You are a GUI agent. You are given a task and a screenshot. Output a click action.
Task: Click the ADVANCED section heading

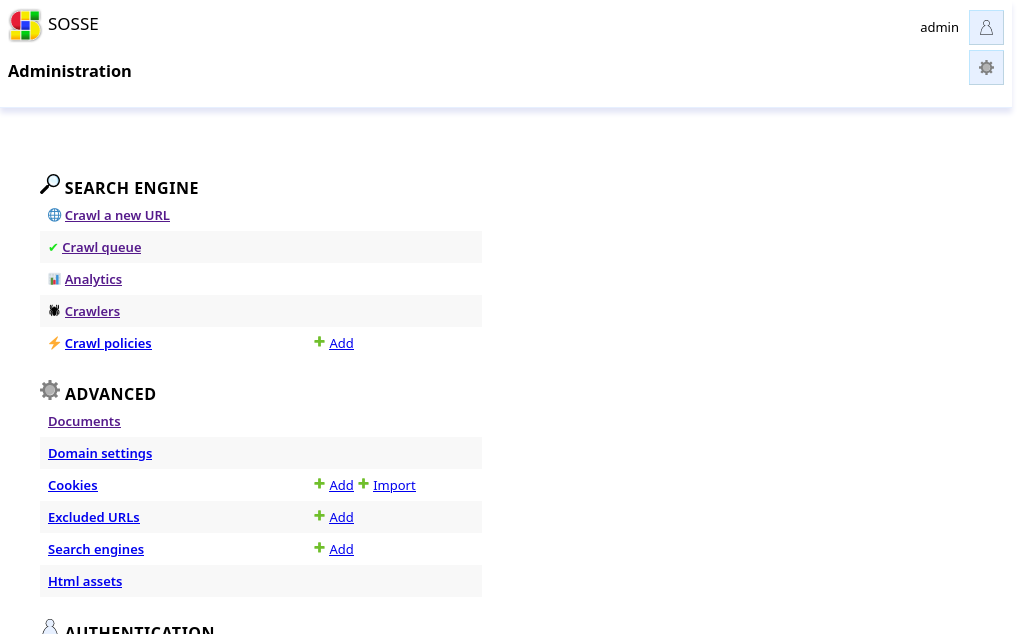(110, 394)
